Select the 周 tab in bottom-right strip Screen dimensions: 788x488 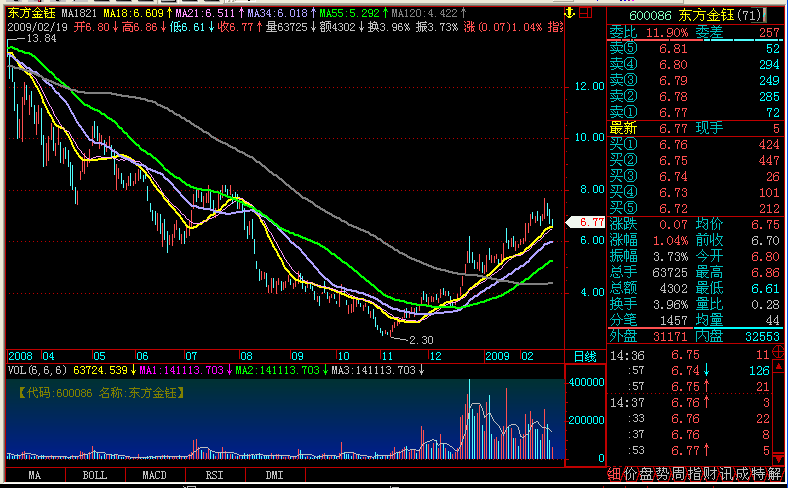point(678,474)
